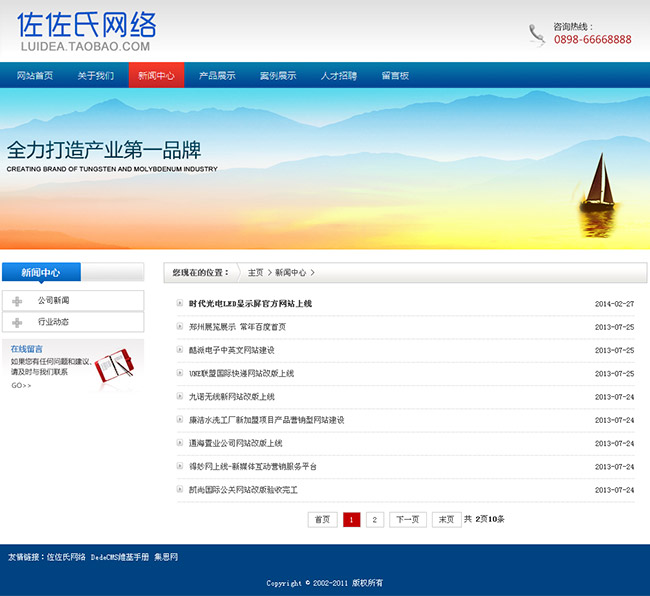Click bullet icon before 通海置业公司网站改版上线
The image size is (650, 596).
(179, 442)
